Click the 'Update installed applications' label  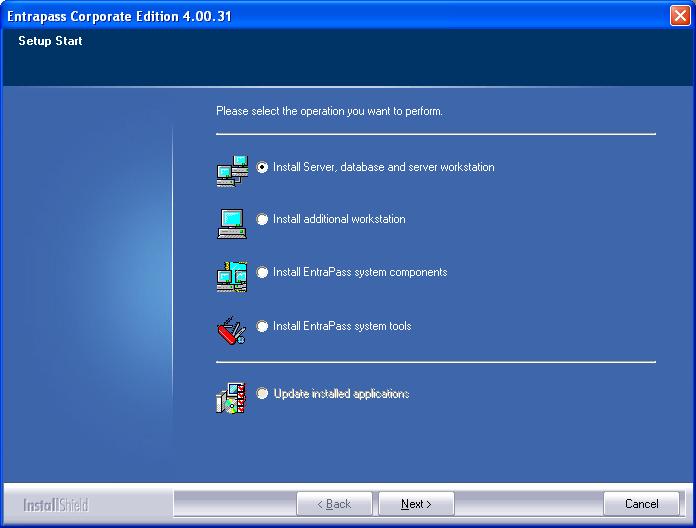click(341, 394)
